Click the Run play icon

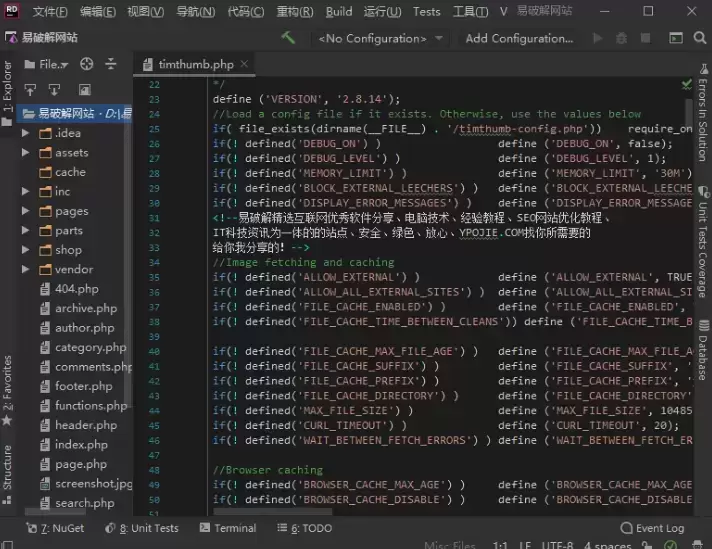pyautogui.click(x=598, y=38)
